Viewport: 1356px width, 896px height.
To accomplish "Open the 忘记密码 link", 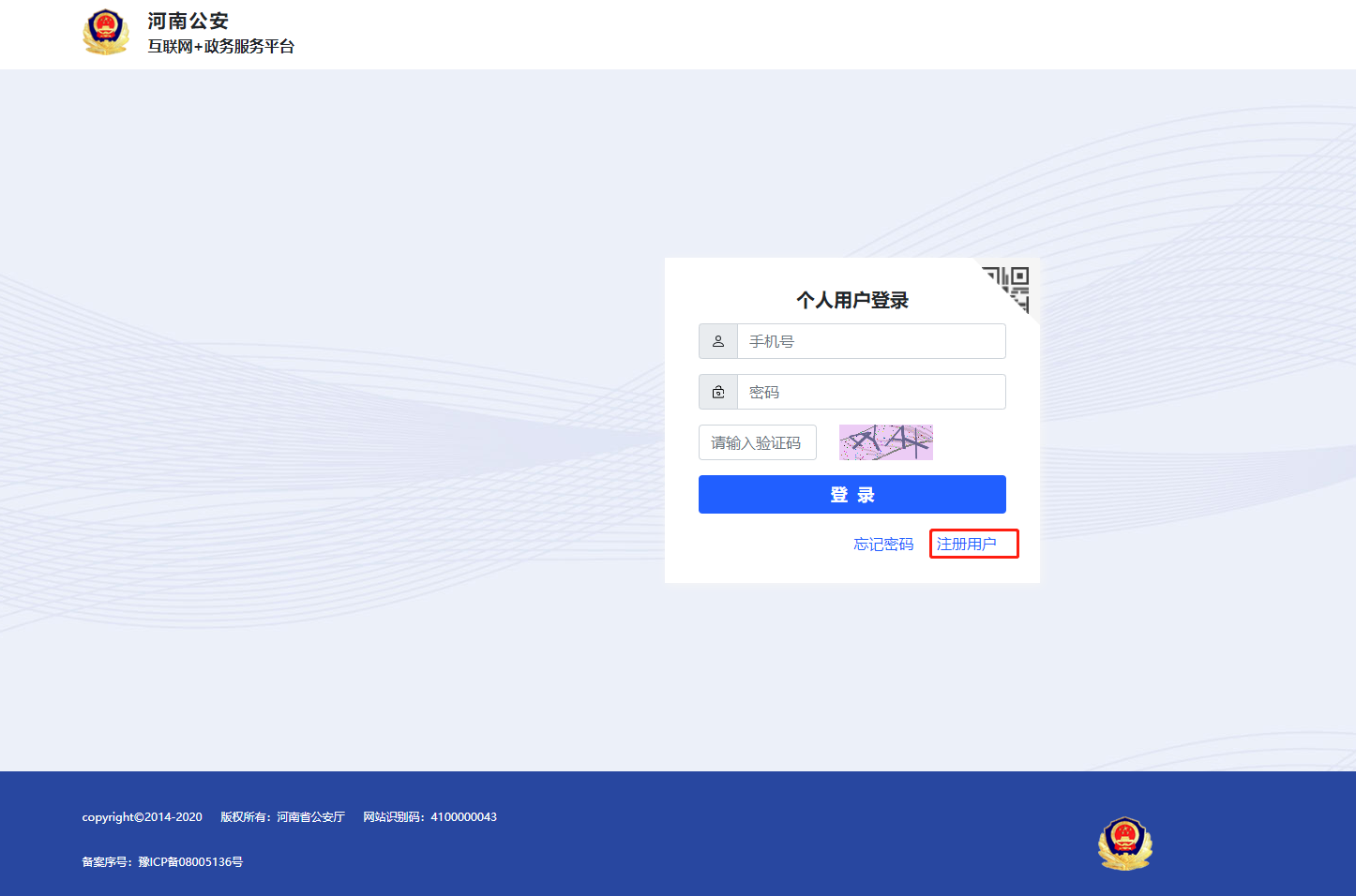I will pos(882,545).
